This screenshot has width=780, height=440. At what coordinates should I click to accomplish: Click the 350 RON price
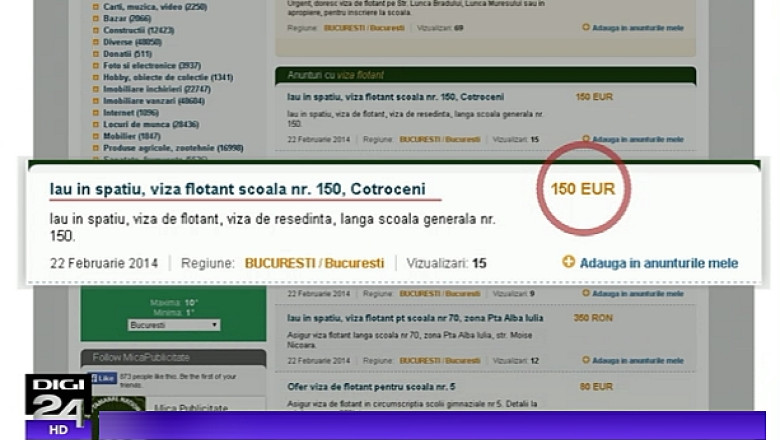tap(593, 318)
